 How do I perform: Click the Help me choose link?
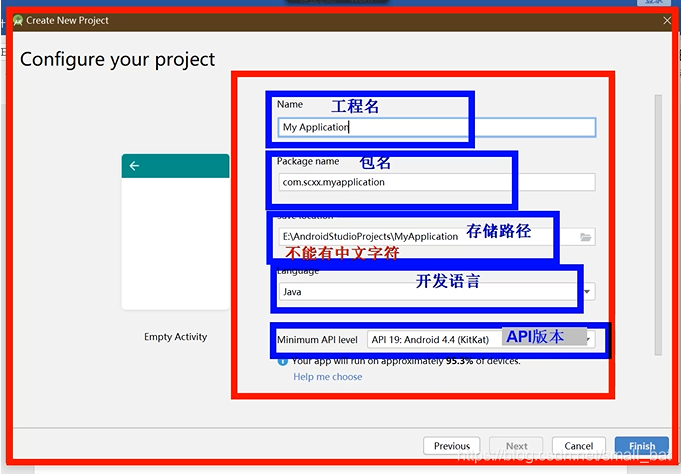[328, 377]
